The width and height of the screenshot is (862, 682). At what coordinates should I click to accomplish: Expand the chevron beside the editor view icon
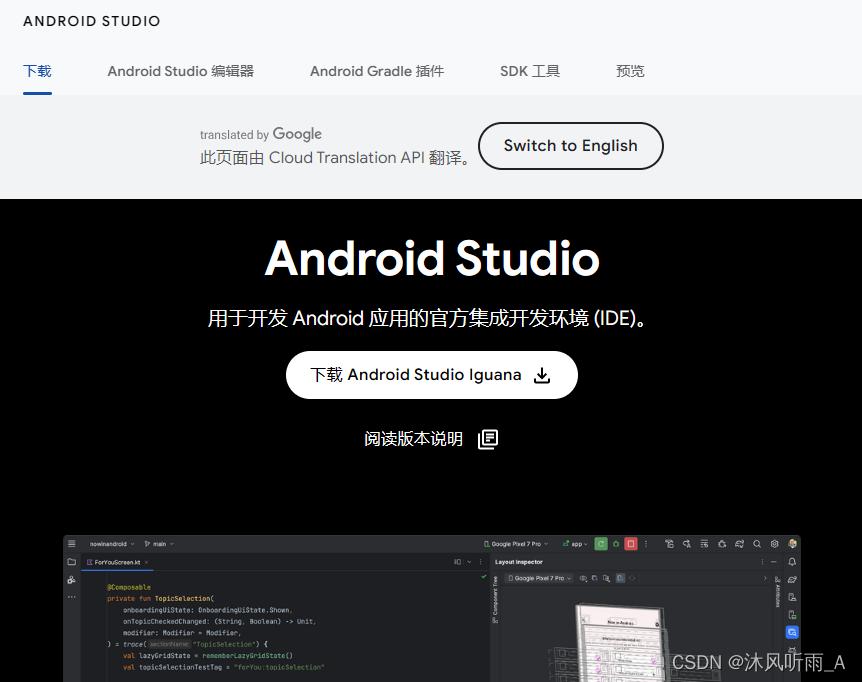pyautogui.click(x=469, y=562)
